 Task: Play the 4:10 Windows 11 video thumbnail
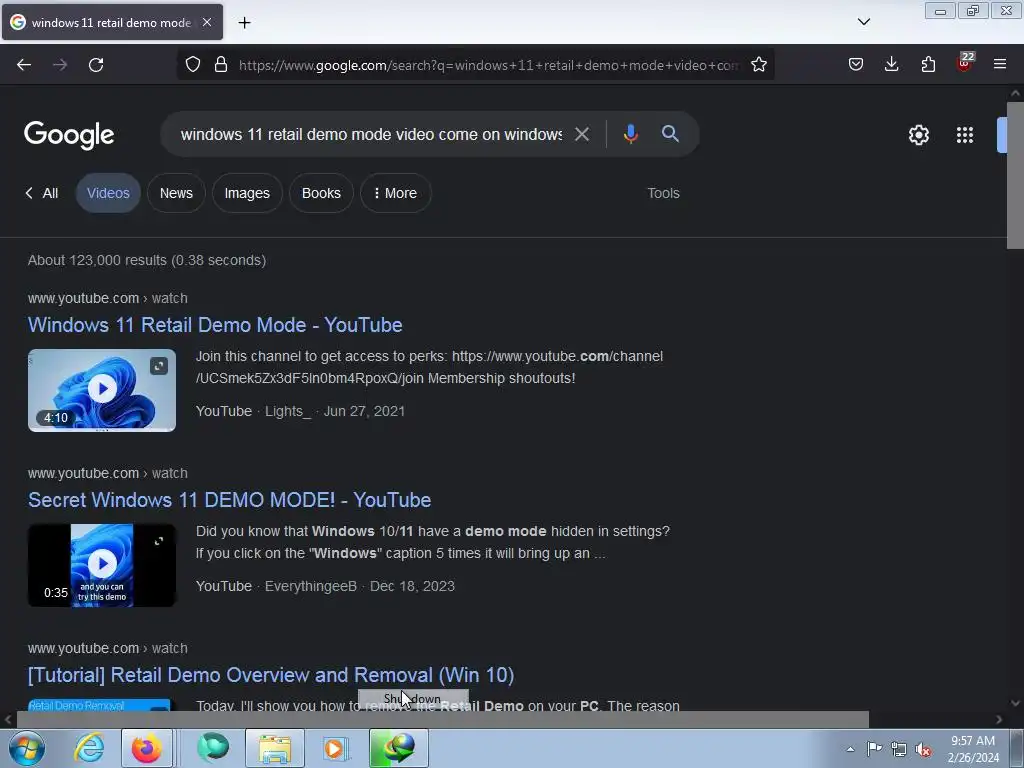point(102,390)
